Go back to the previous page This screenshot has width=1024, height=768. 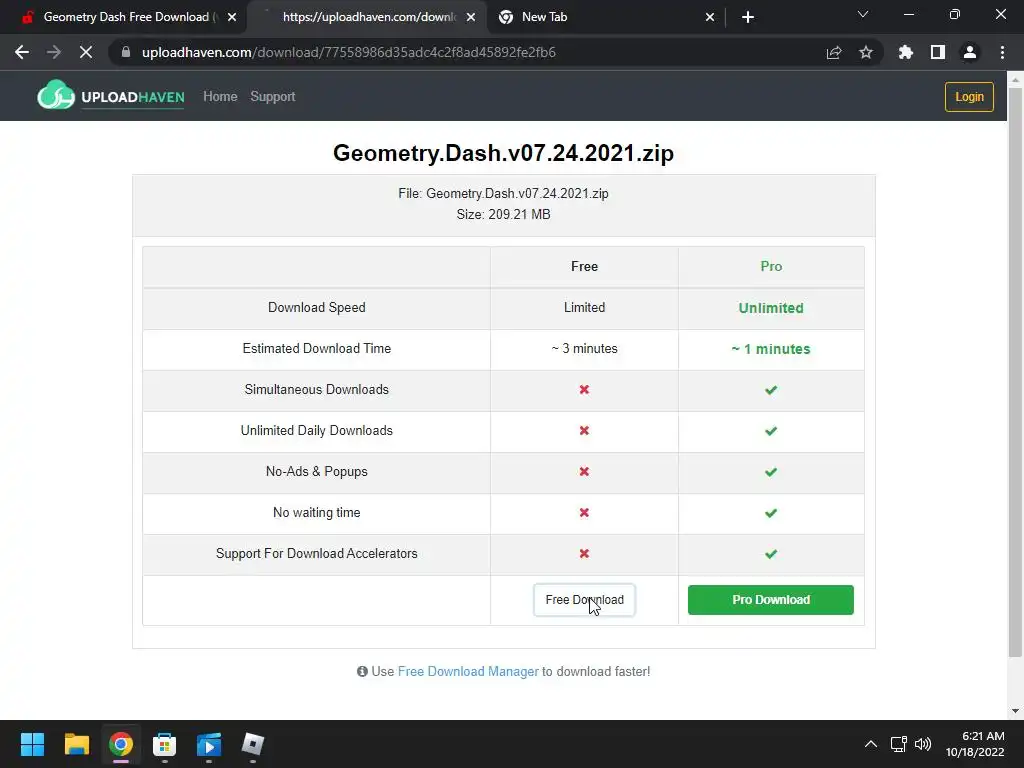(22, 52)
